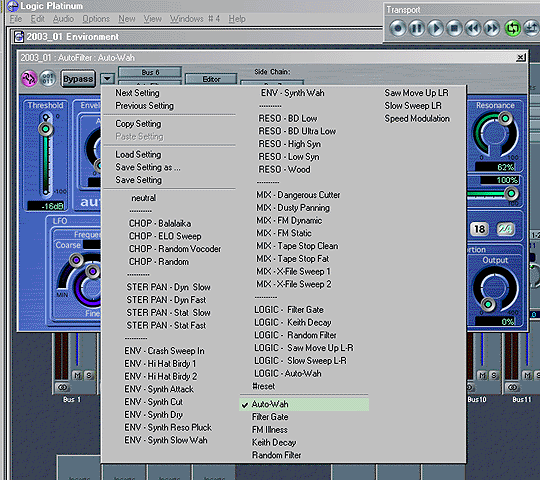
Task: Choose Previous Setting from the menu
Action: tap(144, 106)
